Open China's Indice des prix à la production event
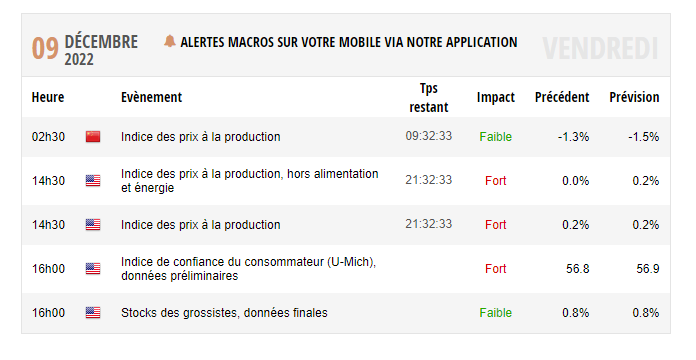This screenshot has height=360, width=696. click(201, 137)
